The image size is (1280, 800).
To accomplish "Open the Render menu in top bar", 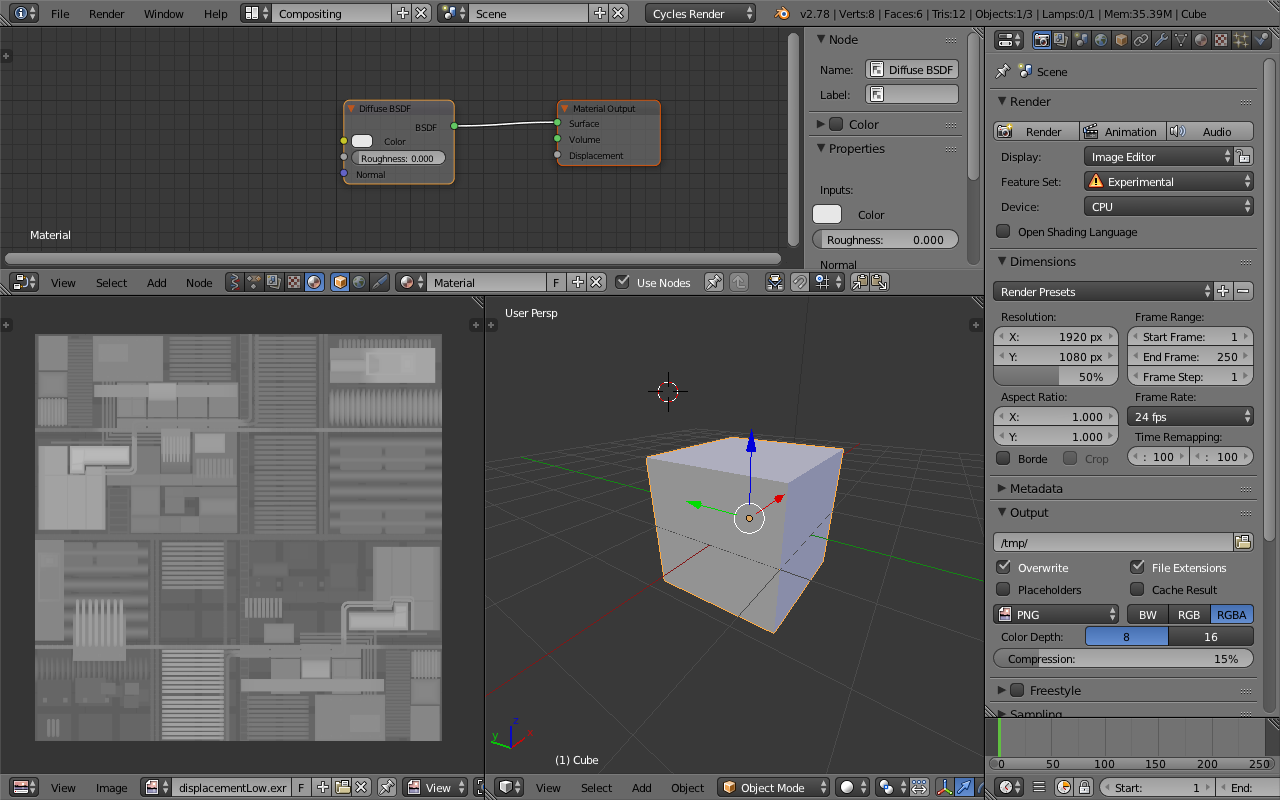I will pyautogui.click(x=106, y=14).
